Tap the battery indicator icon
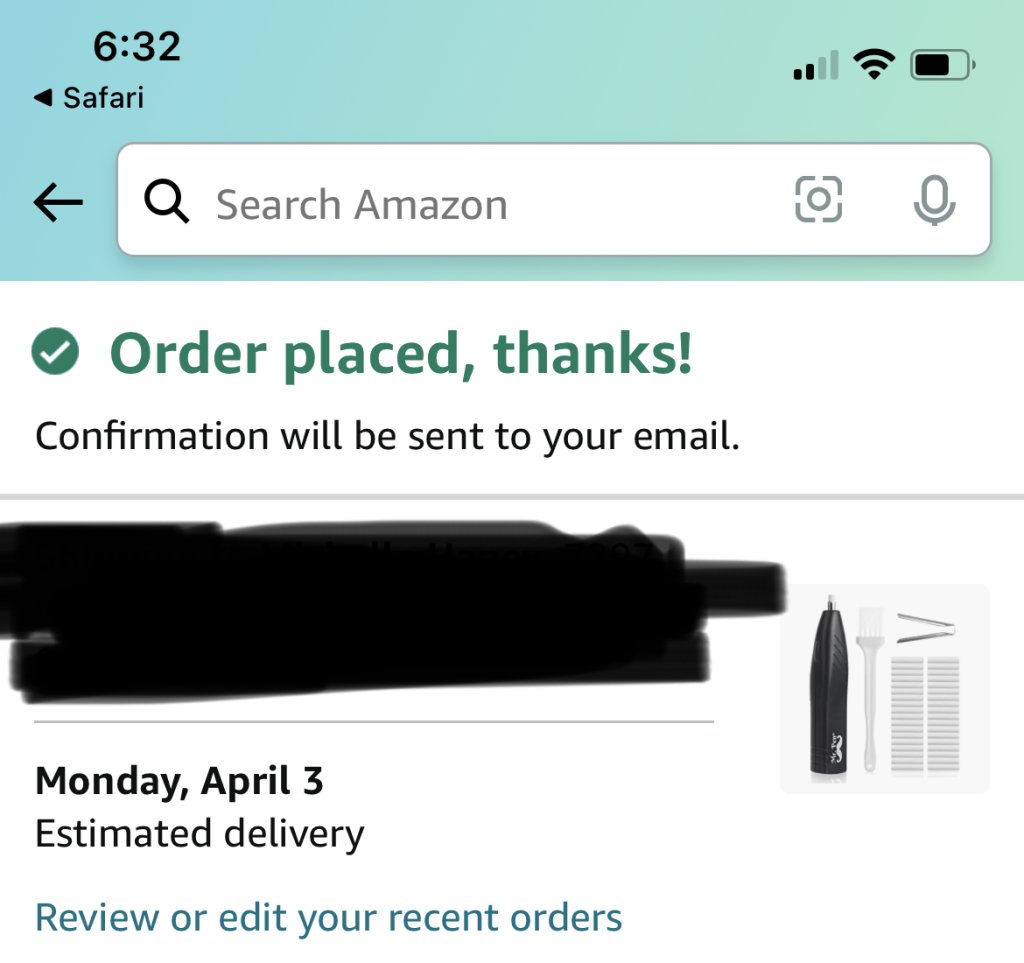 [940, 67]
